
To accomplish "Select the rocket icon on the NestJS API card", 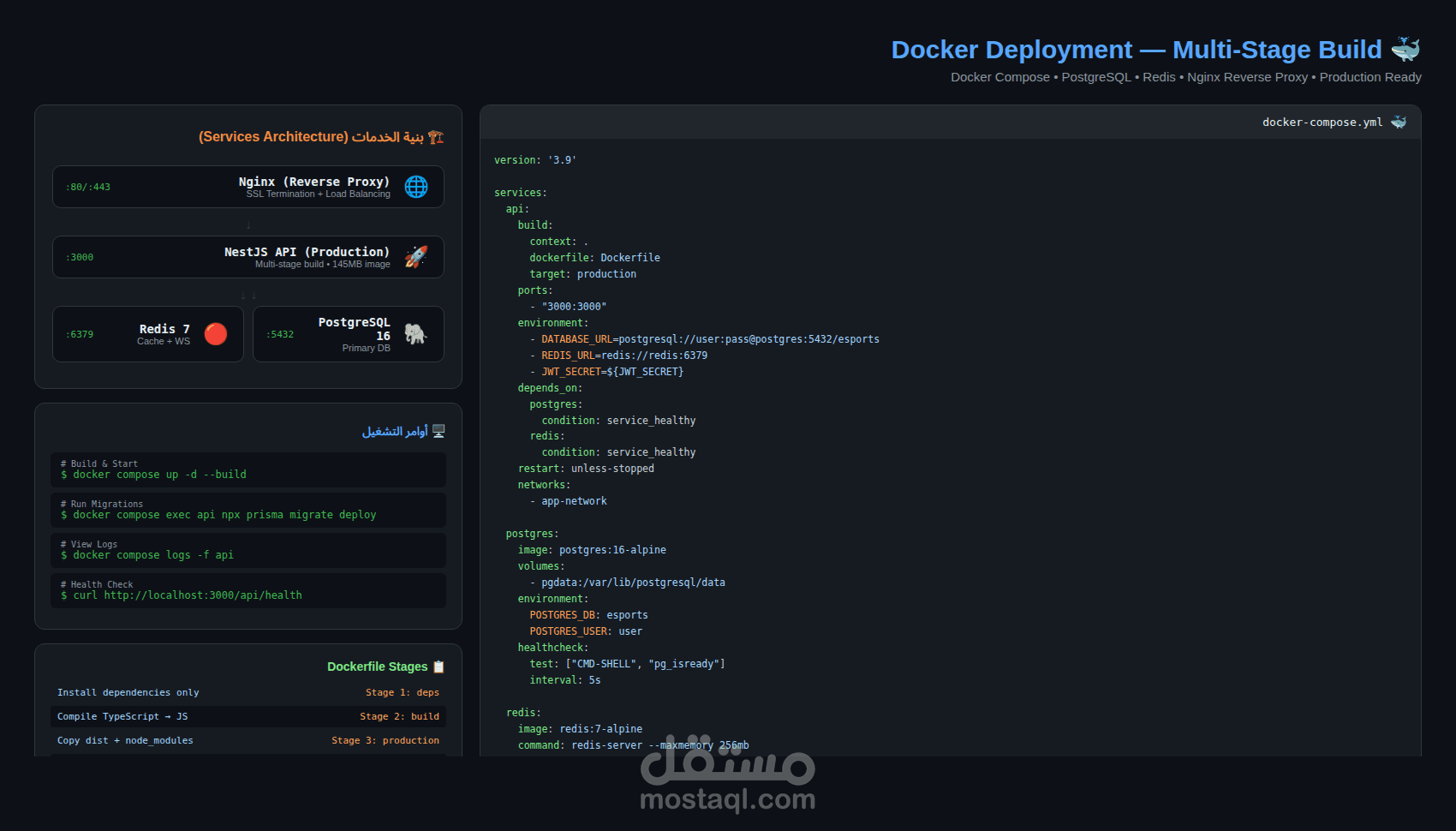I will pos(416,257).
